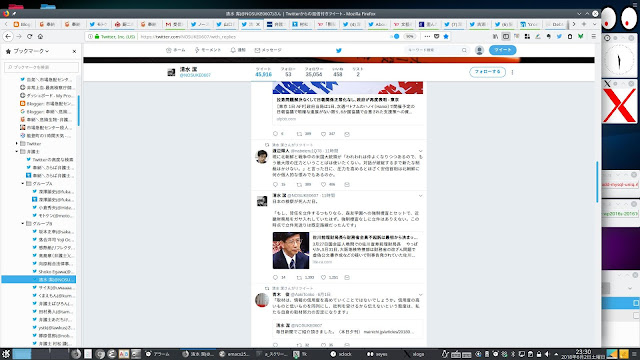This screenshot has height=360, width=640.
Task: Click the blue ツイート compose button
Action: [502, 50]
